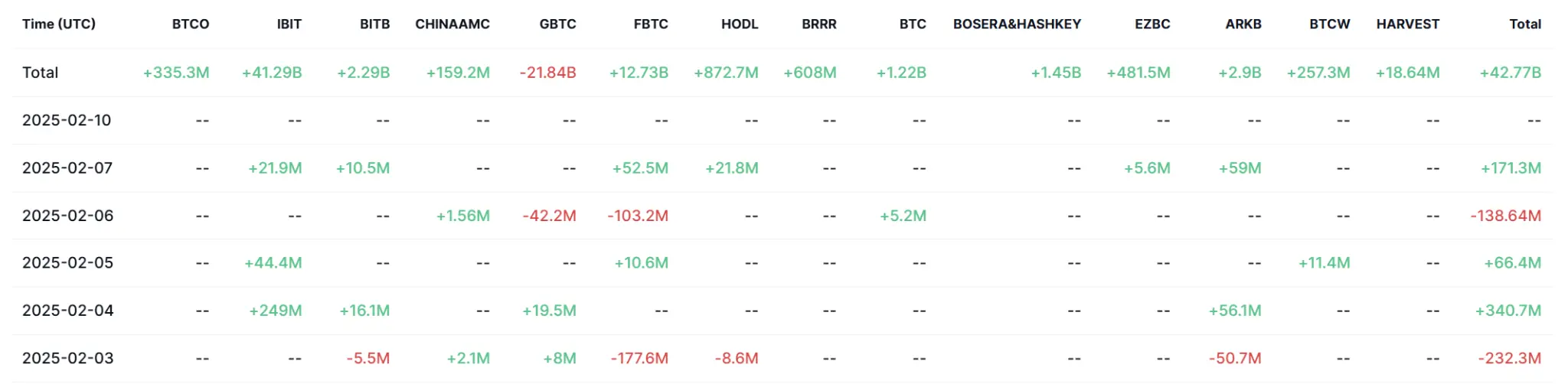Click the Time (UTC) column header
1568x384 pixels.
[x=59, y=24]
